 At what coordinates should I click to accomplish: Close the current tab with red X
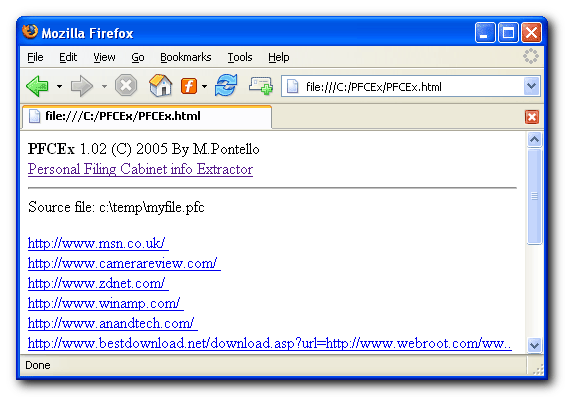(532, 117)
